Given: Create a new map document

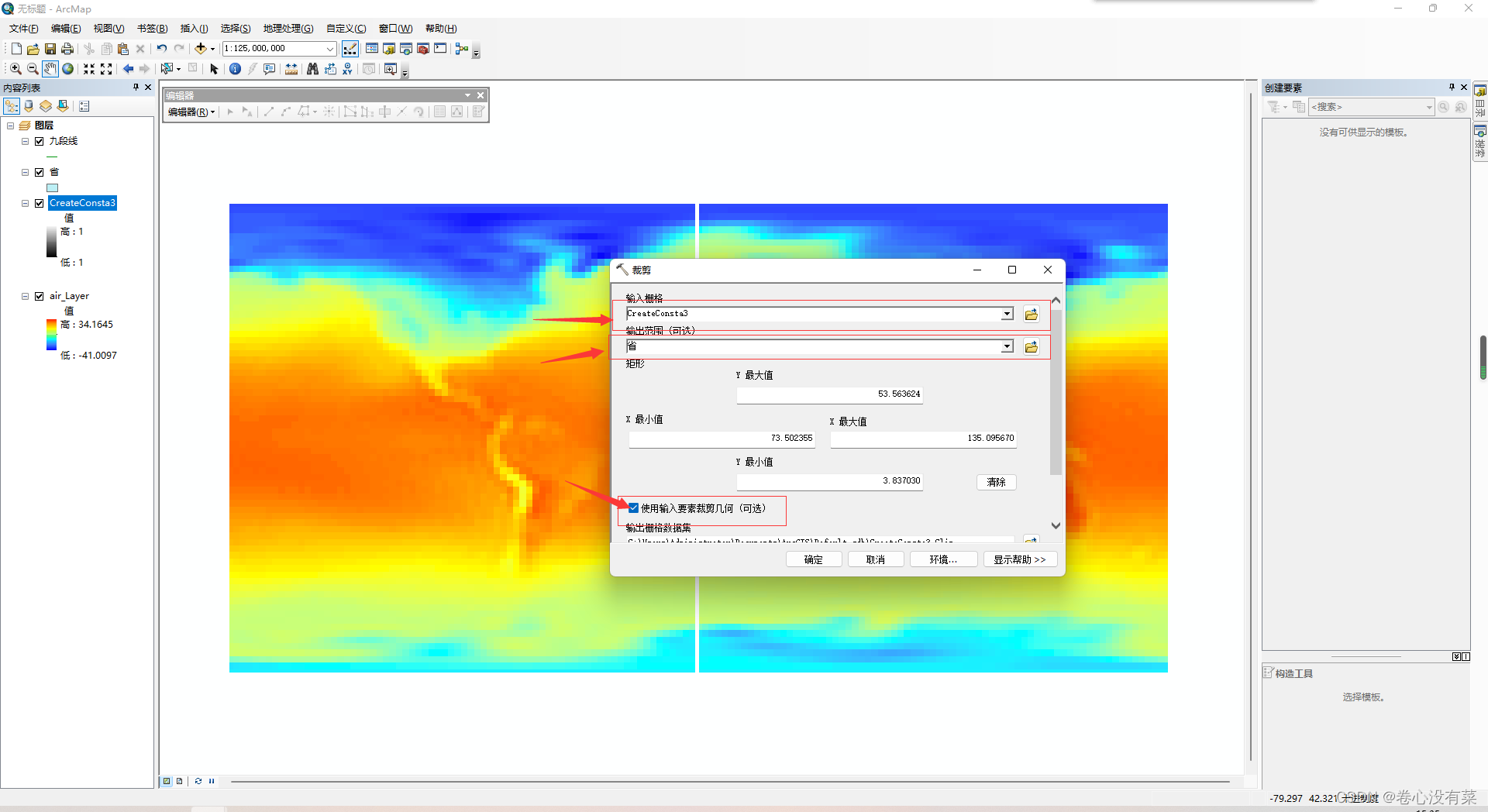Looking at the screenshot, I should (16, 49).
